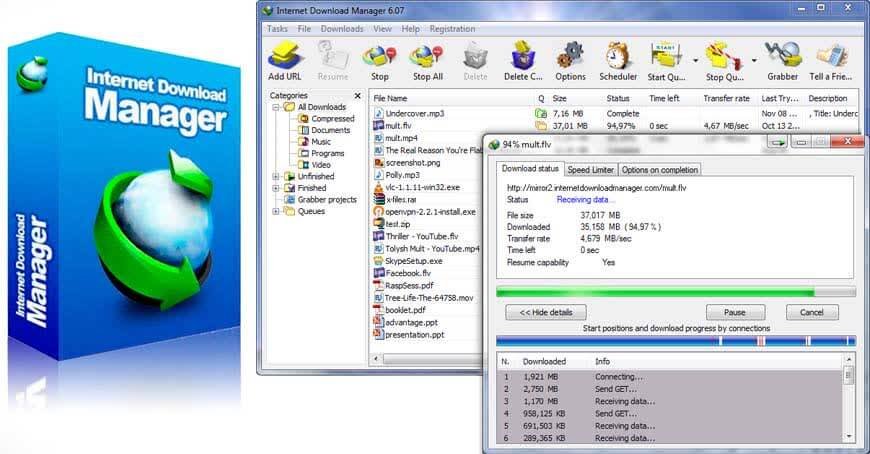Open dropdown arrow beside Start Queue
The height and width of the screenshot is (454, 870).
coord(695,60)
